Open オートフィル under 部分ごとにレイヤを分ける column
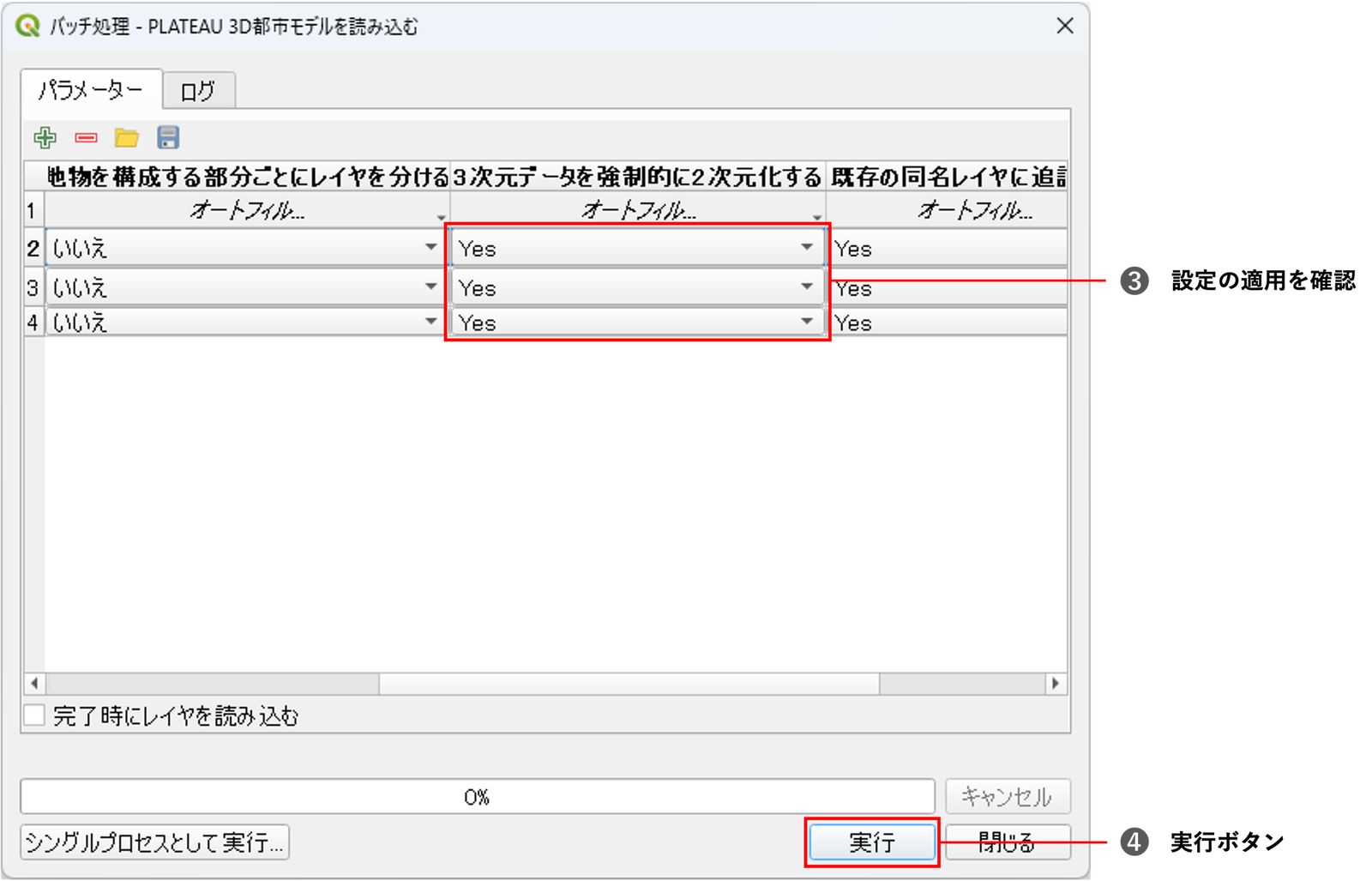The width and height of the screenshot is (1372, 881). point(247,209)
